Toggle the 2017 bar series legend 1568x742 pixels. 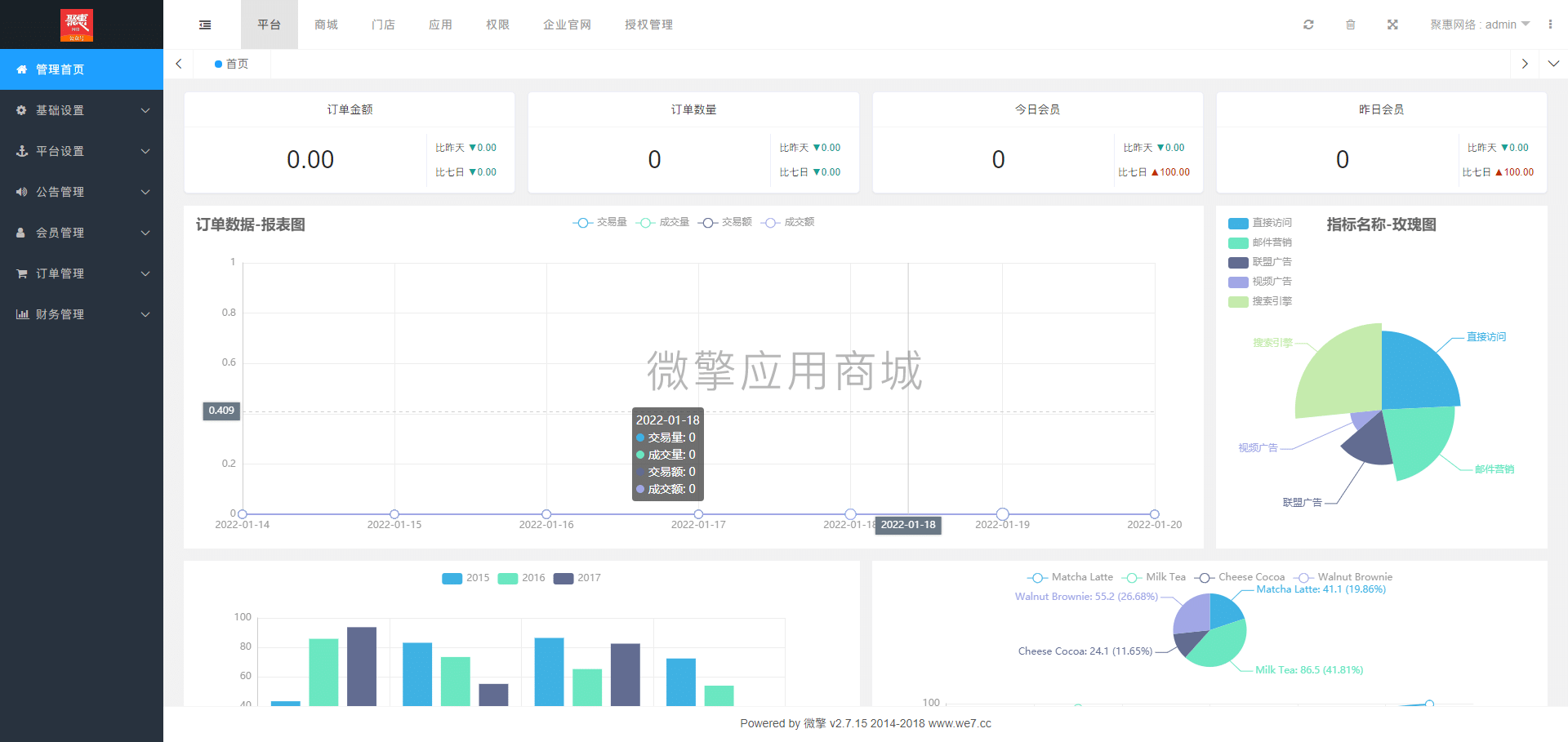coord(577,578)
